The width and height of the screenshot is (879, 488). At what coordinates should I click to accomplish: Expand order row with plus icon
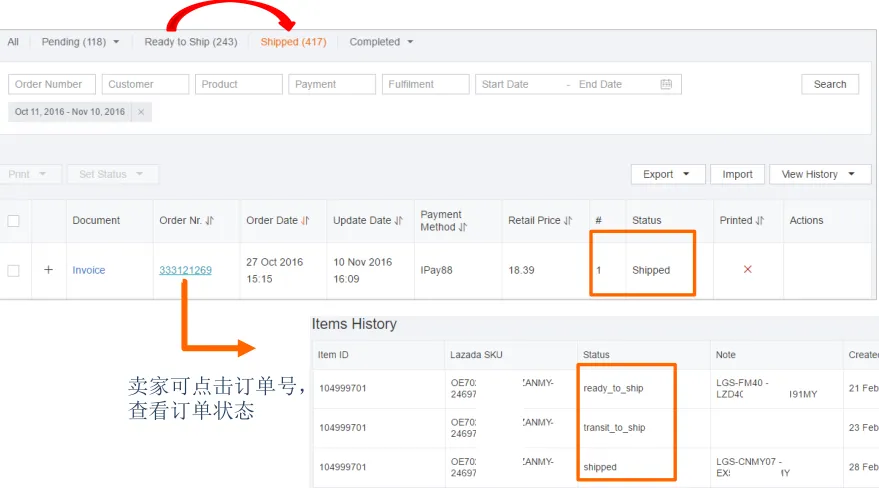pyautogui.click(x=49, y=270)
